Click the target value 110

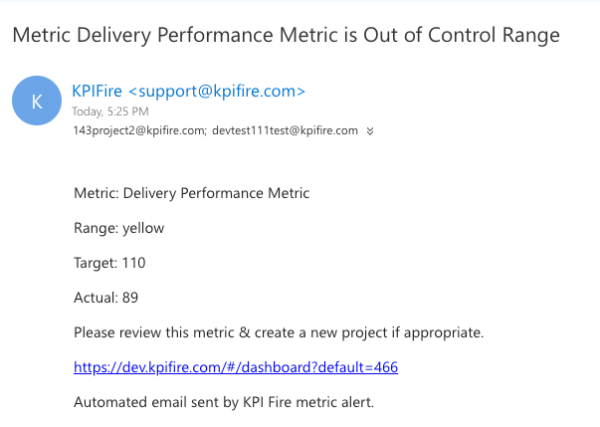134,264
